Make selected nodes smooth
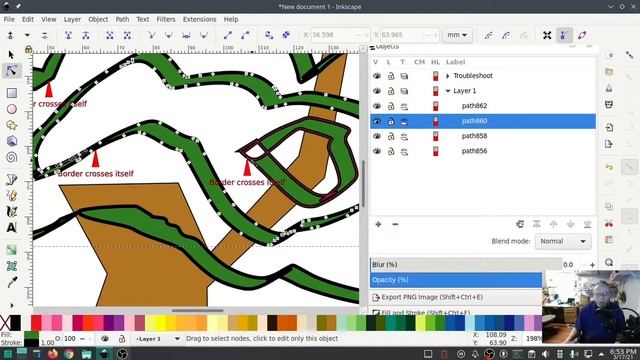Screen dimensions: 640x360 [169, 35]
